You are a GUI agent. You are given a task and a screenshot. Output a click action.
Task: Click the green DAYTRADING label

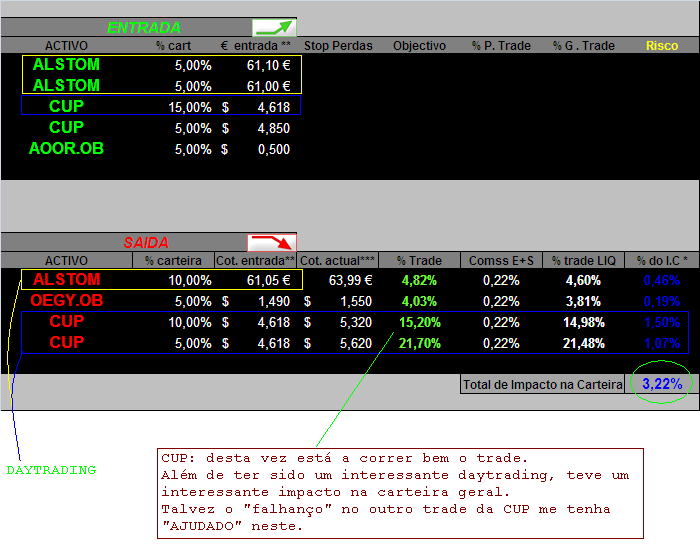click(51, 470)
